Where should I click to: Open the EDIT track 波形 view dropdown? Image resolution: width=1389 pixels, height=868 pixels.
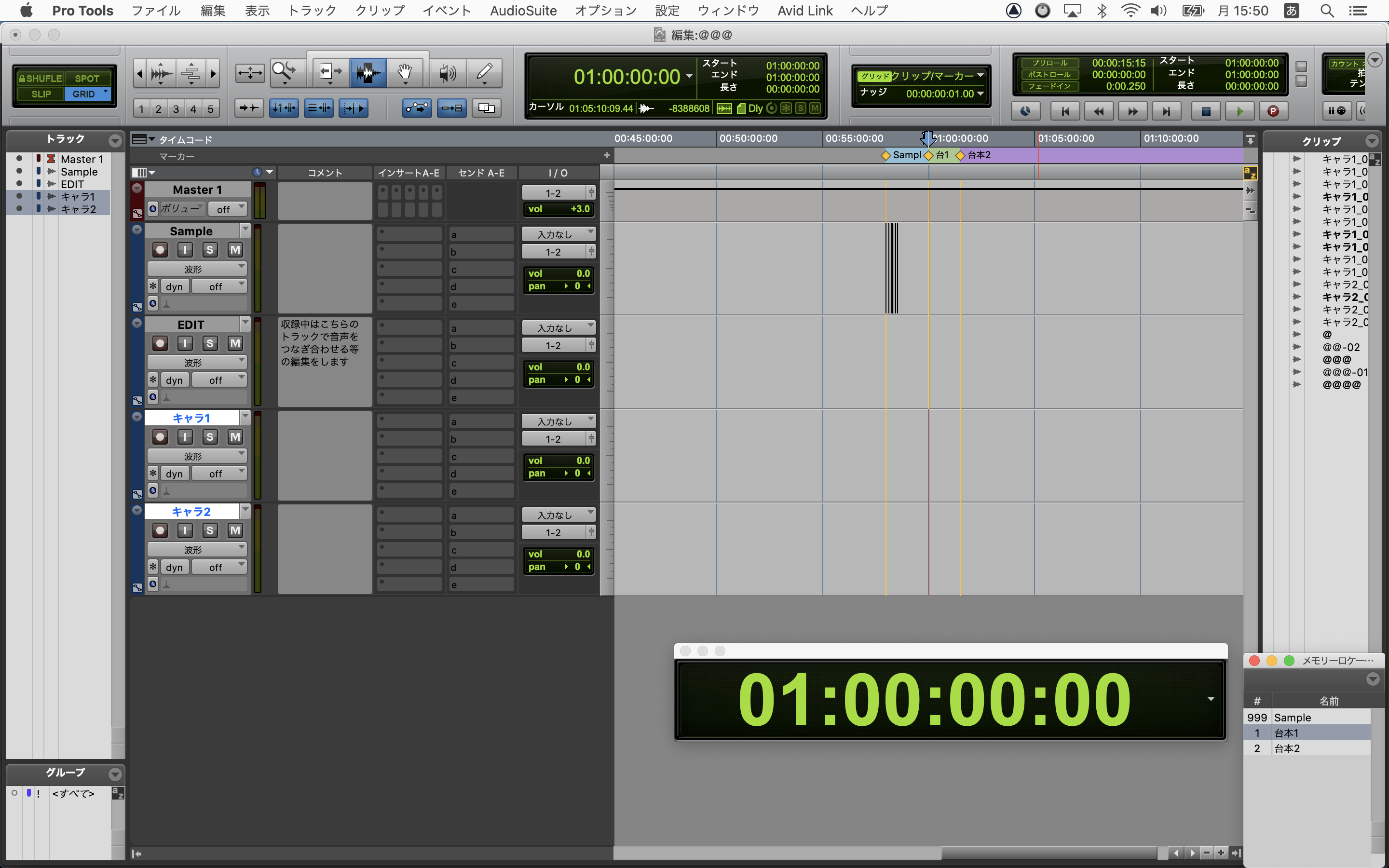coord(197,362)
